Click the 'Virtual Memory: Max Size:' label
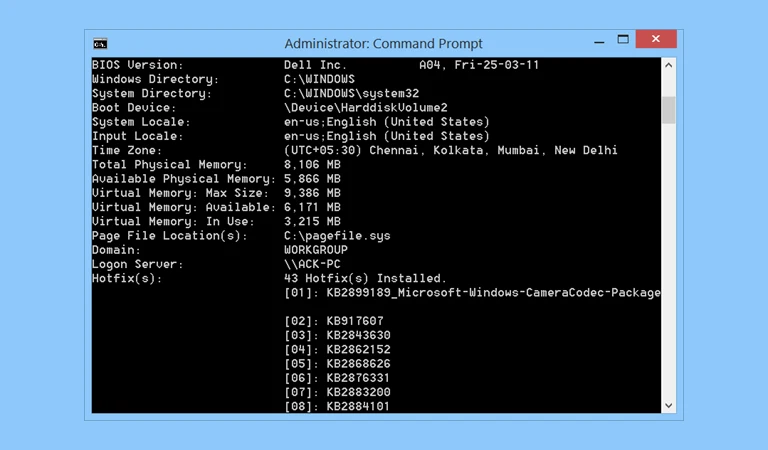This screenshot has height=450, width=768. coord(180,193)
